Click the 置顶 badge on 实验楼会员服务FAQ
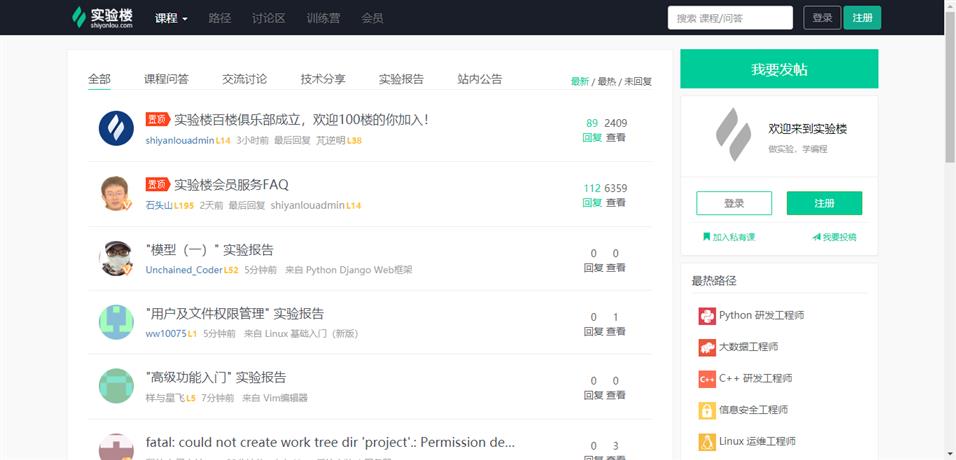 click(157, 184)
